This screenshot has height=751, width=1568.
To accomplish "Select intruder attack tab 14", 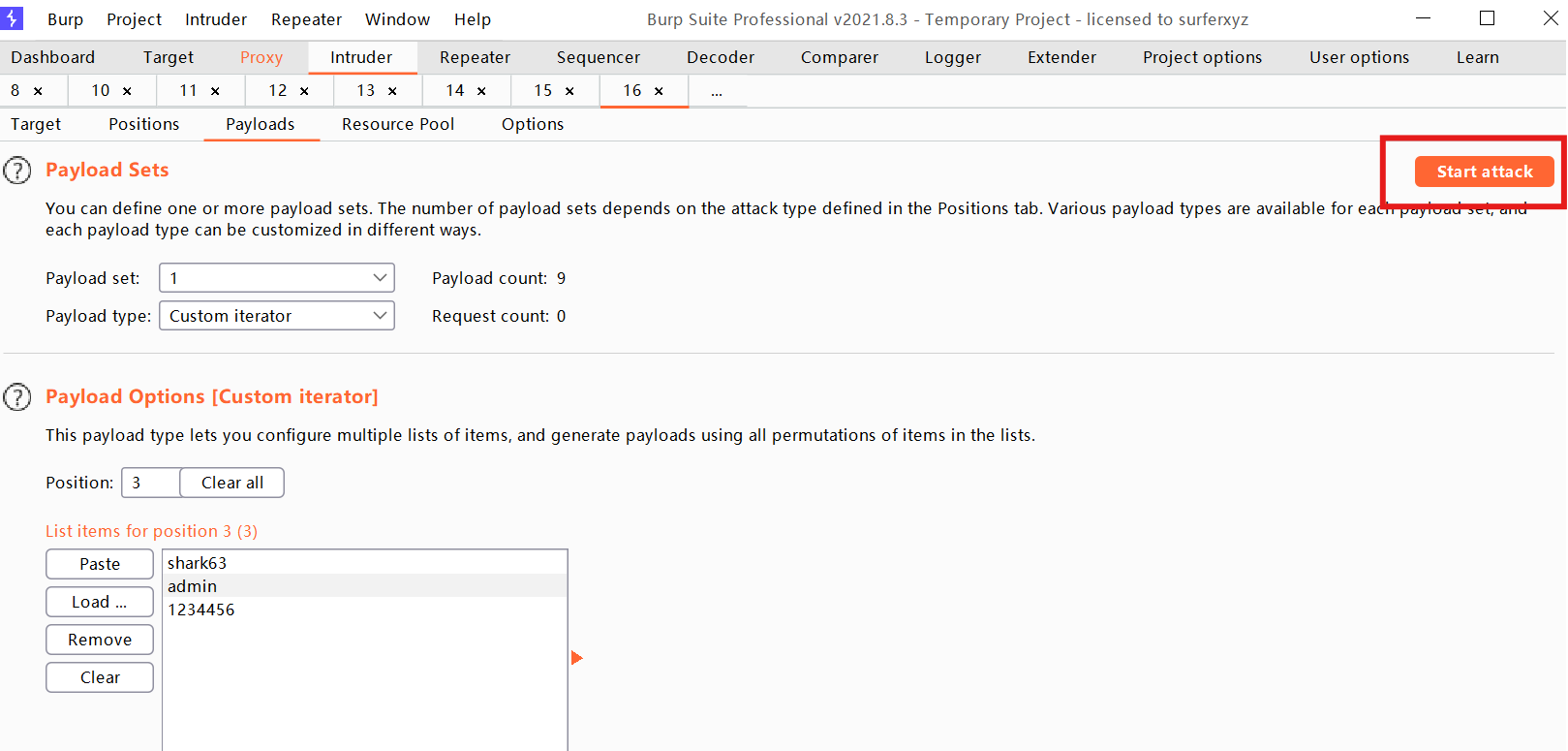I will (x=455, y=90).
